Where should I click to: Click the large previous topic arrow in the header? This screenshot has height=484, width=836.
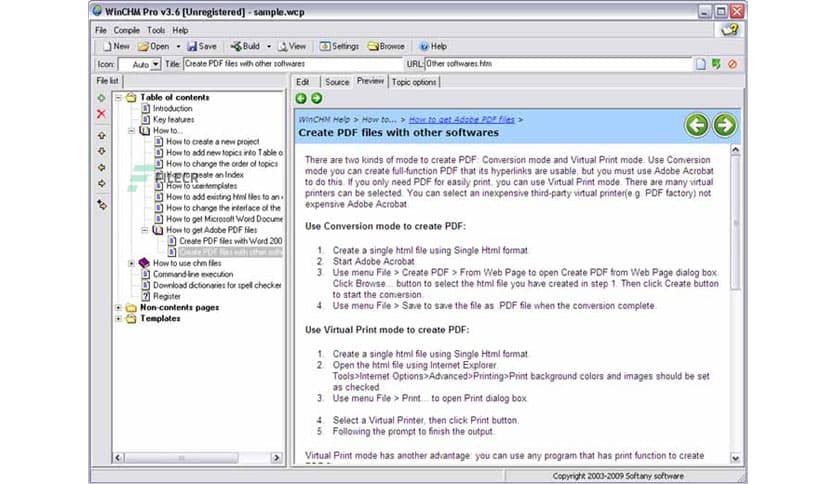[697, 126]
